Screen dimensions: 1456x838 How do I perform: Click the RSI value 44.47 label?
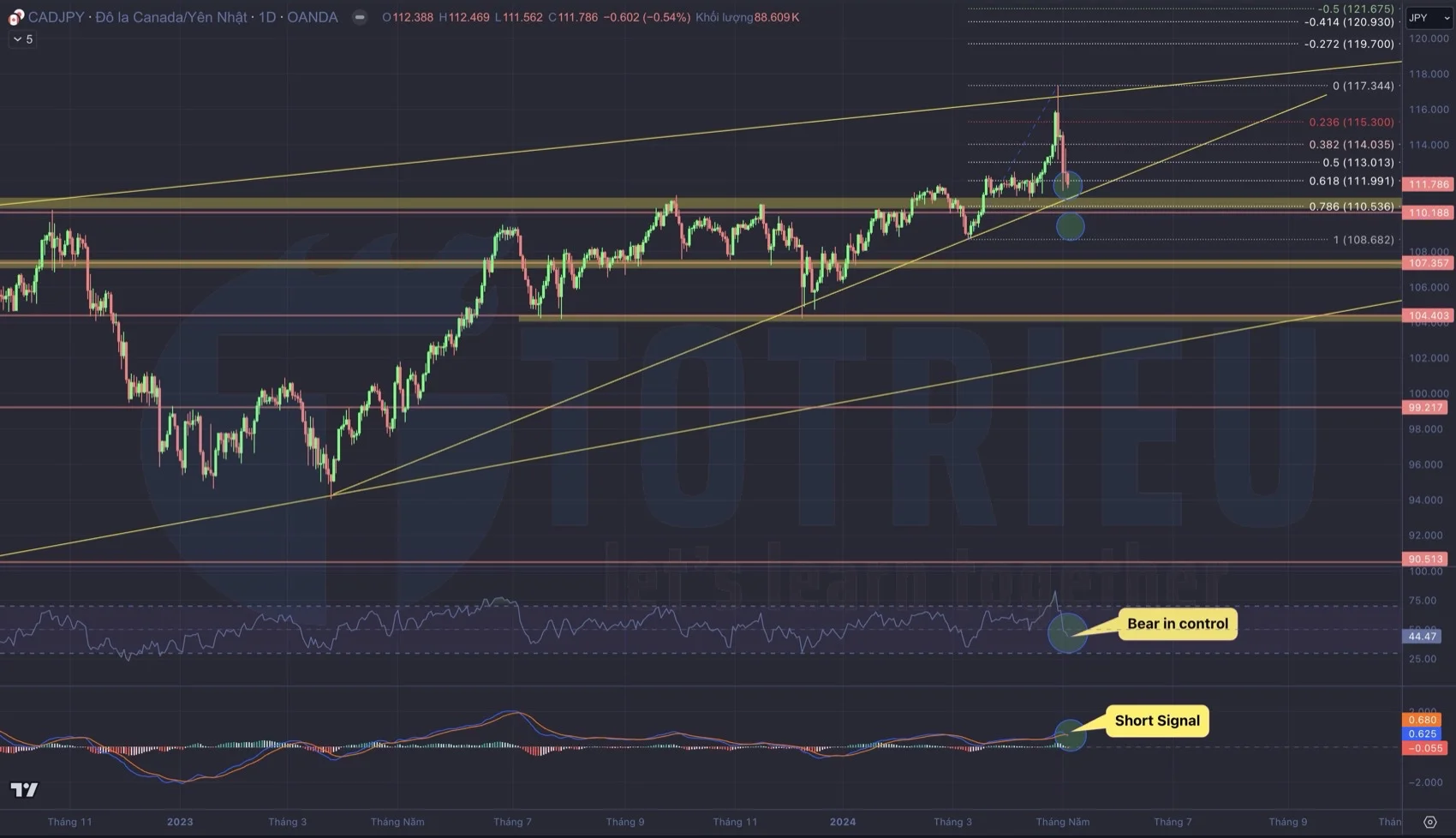pyautogui.click(x=1421, y=637)
